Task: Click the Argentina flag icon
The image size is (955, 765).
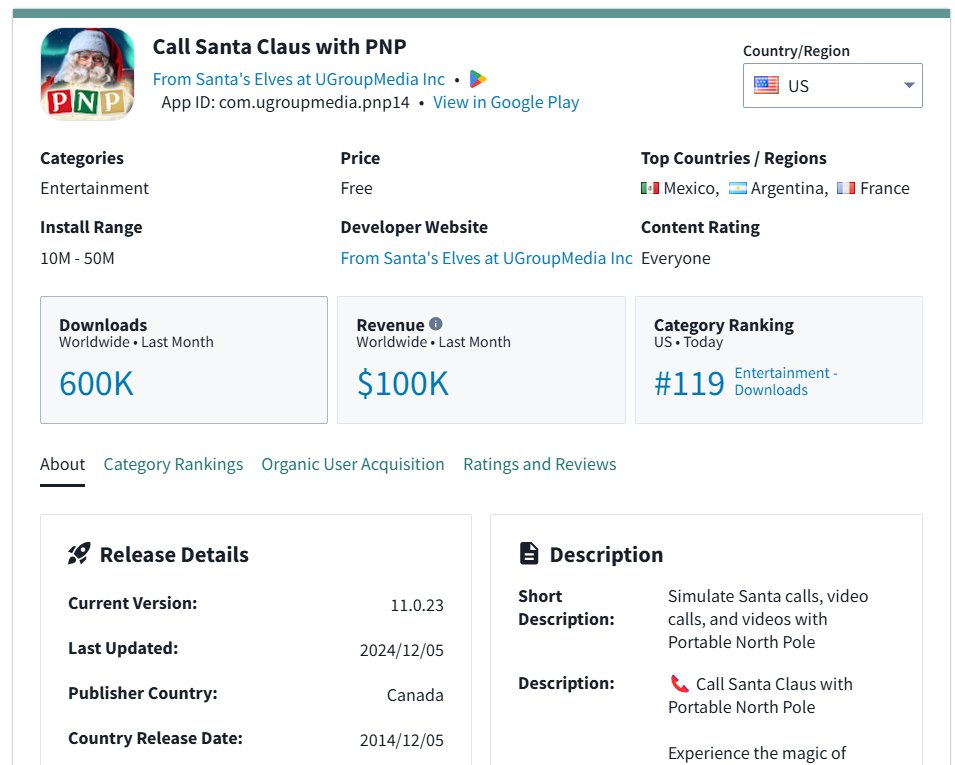Action: (738, 188)
